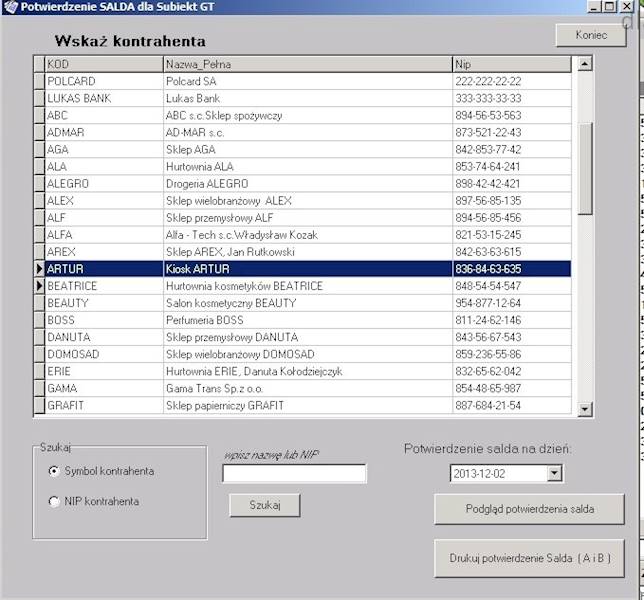Select the DOMOSAD code cell

click(x=104, y=354)
